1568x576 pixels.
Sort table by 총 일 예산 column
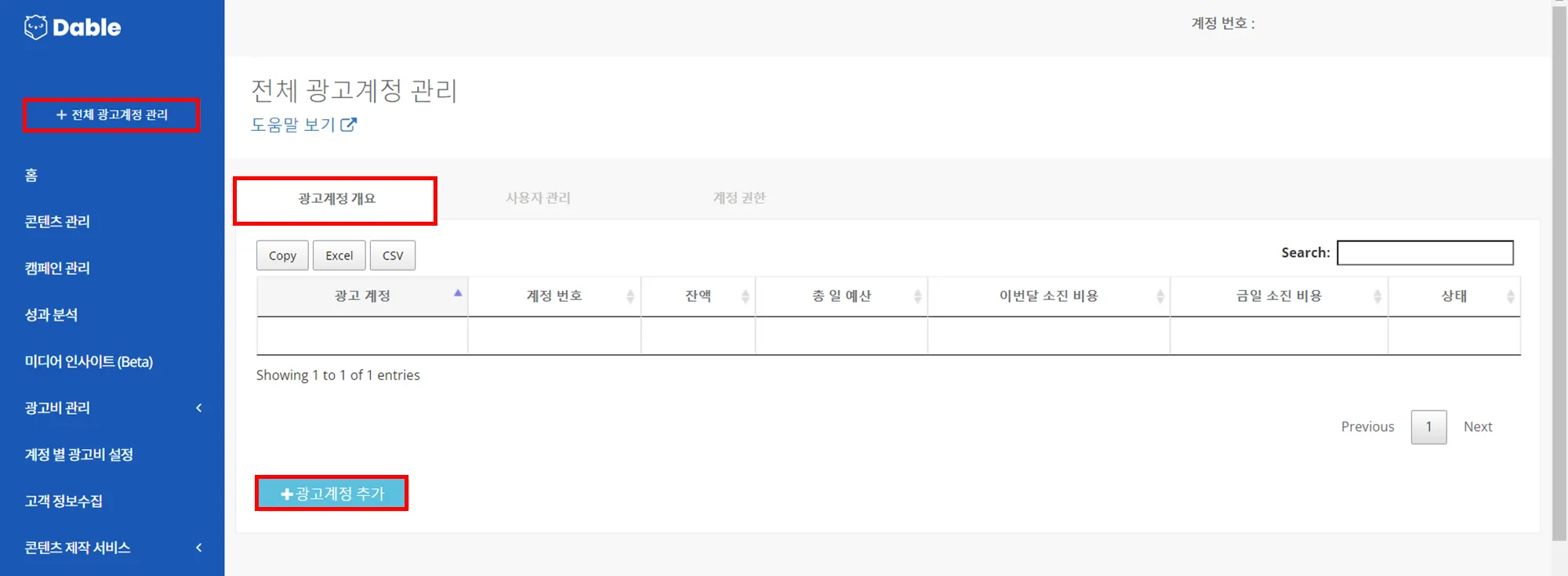[x=841, y=296]
